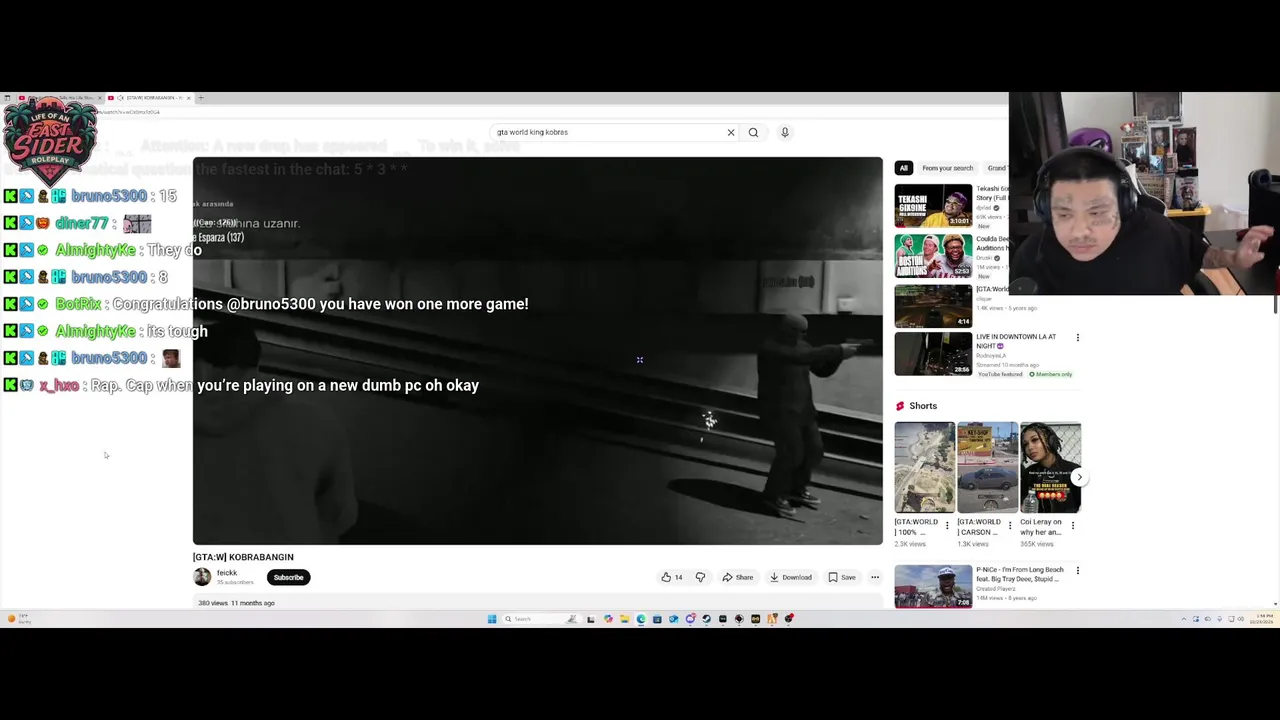Screen dimensions: 1280x720
Task: Download the video using the Download button
Action: [x=790, y=577]
